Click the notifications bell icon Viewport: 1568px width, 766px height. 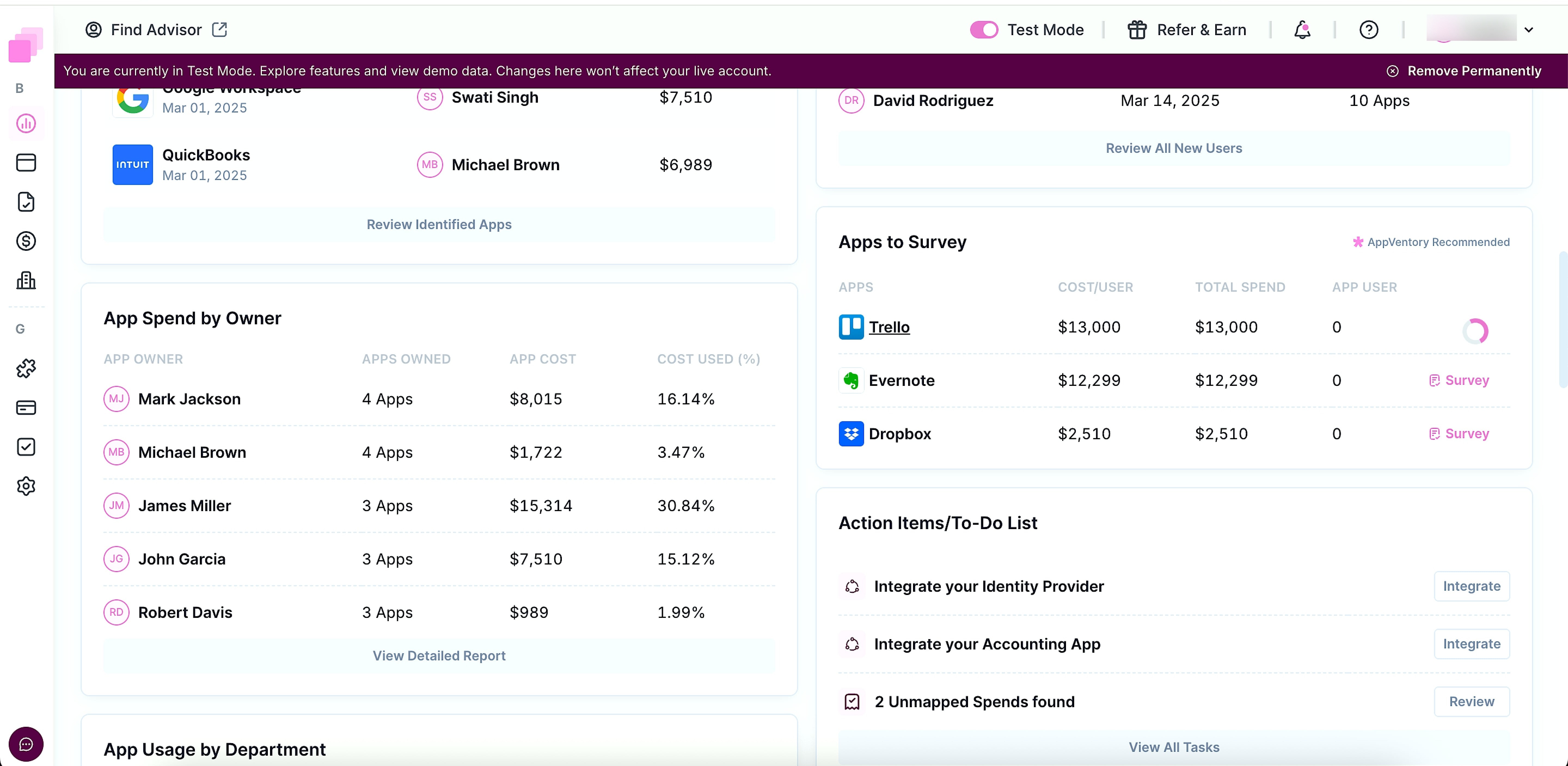pyautogui.click(x=1302, y=30)
